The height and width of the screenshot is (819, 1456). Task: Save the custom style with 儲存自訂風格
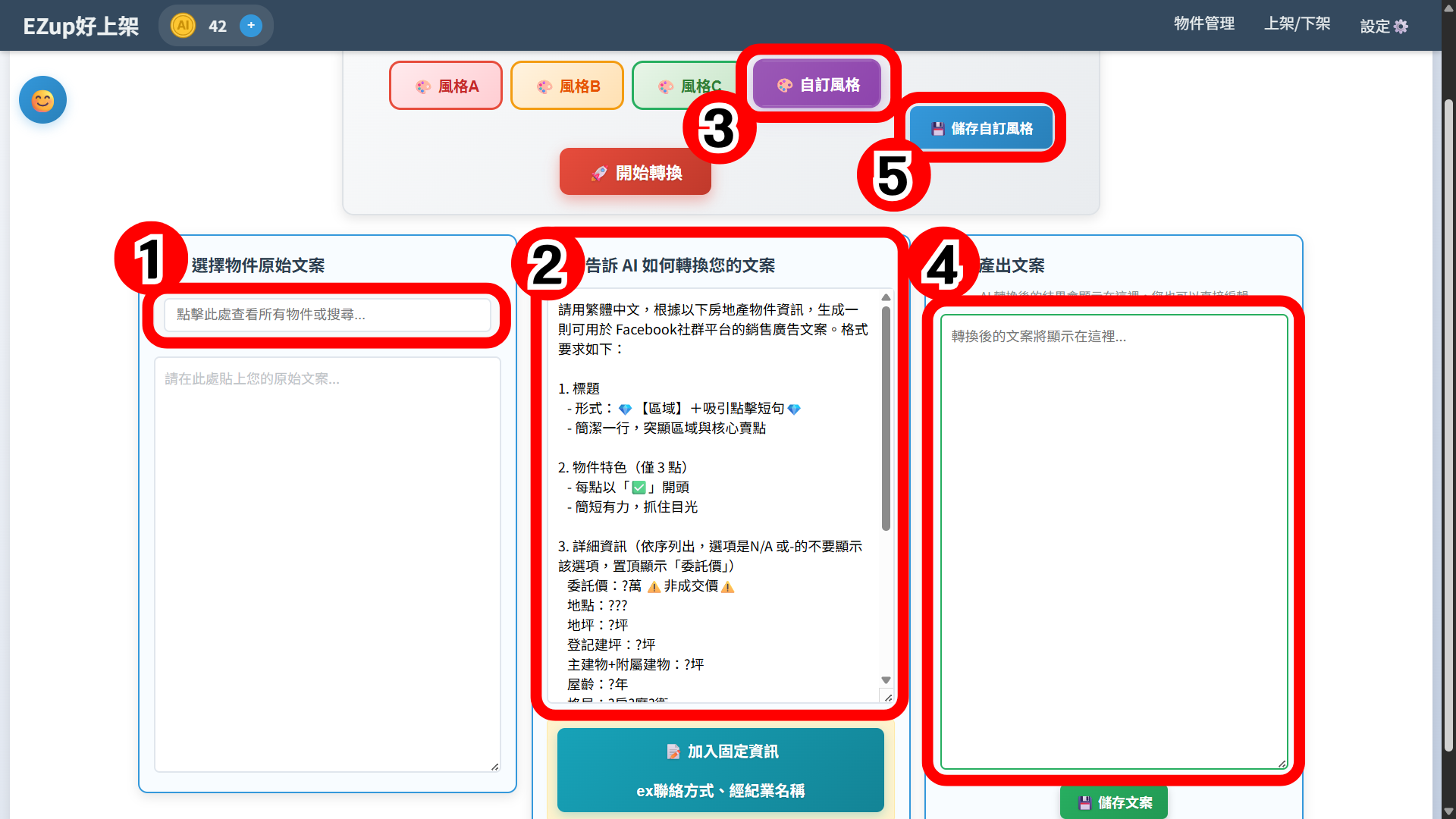coord(982,128)
